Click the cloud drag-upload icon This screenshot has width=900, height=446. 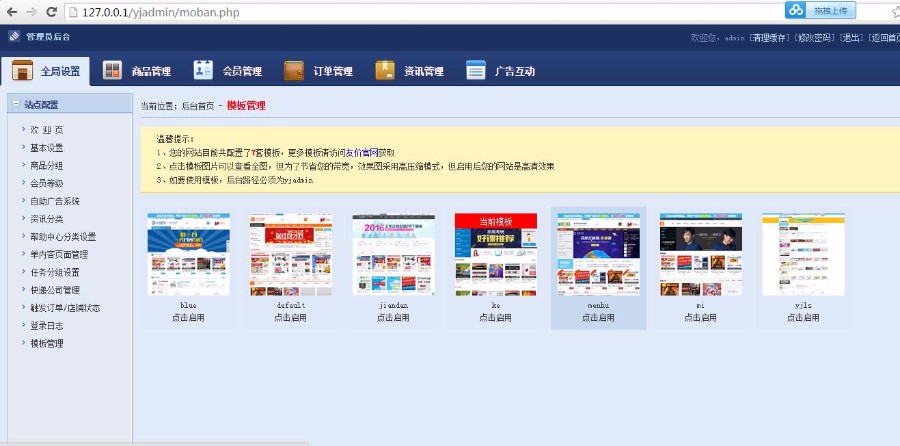click(796, 10)
